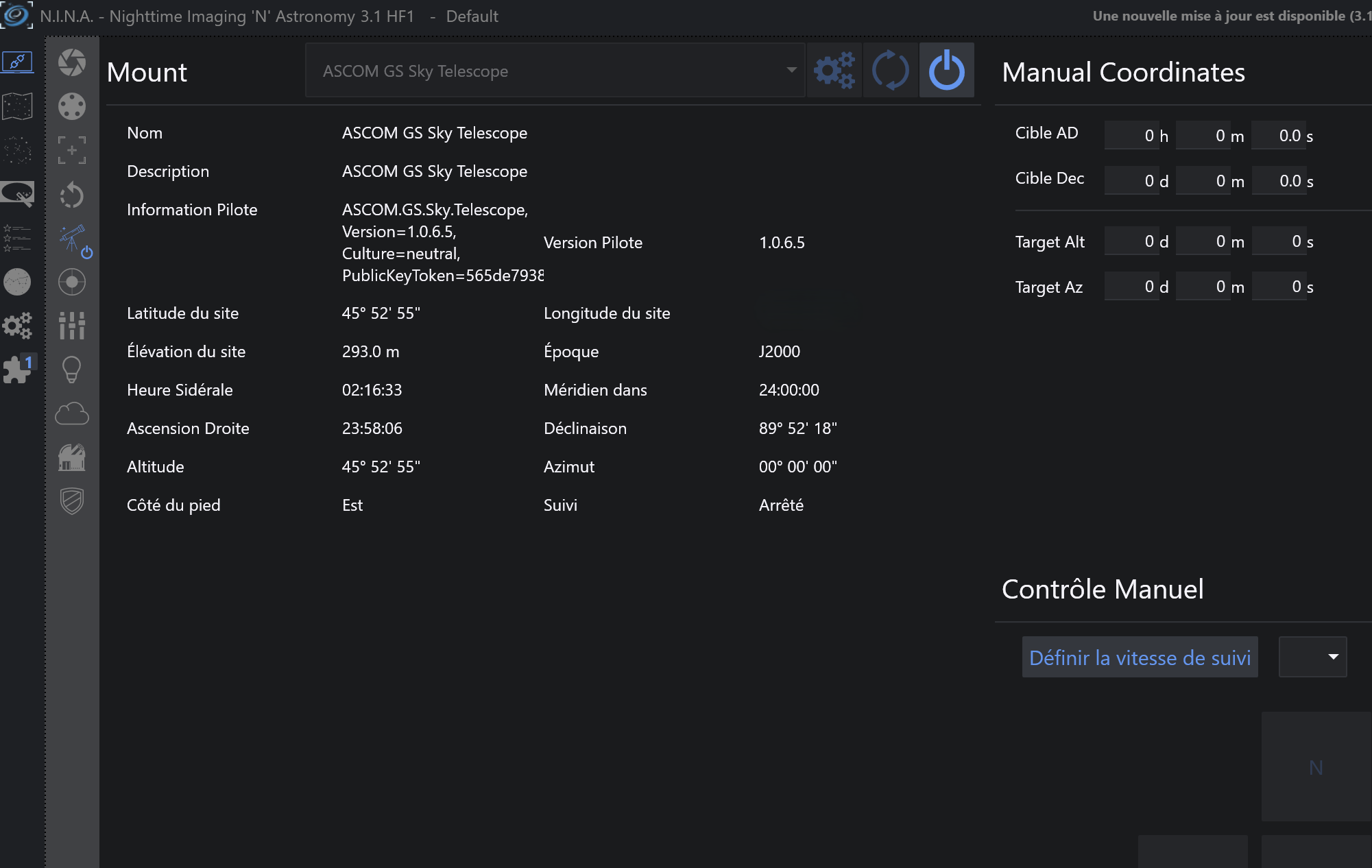
Task: Toggle mount connection power button
Action: (946, 71)
